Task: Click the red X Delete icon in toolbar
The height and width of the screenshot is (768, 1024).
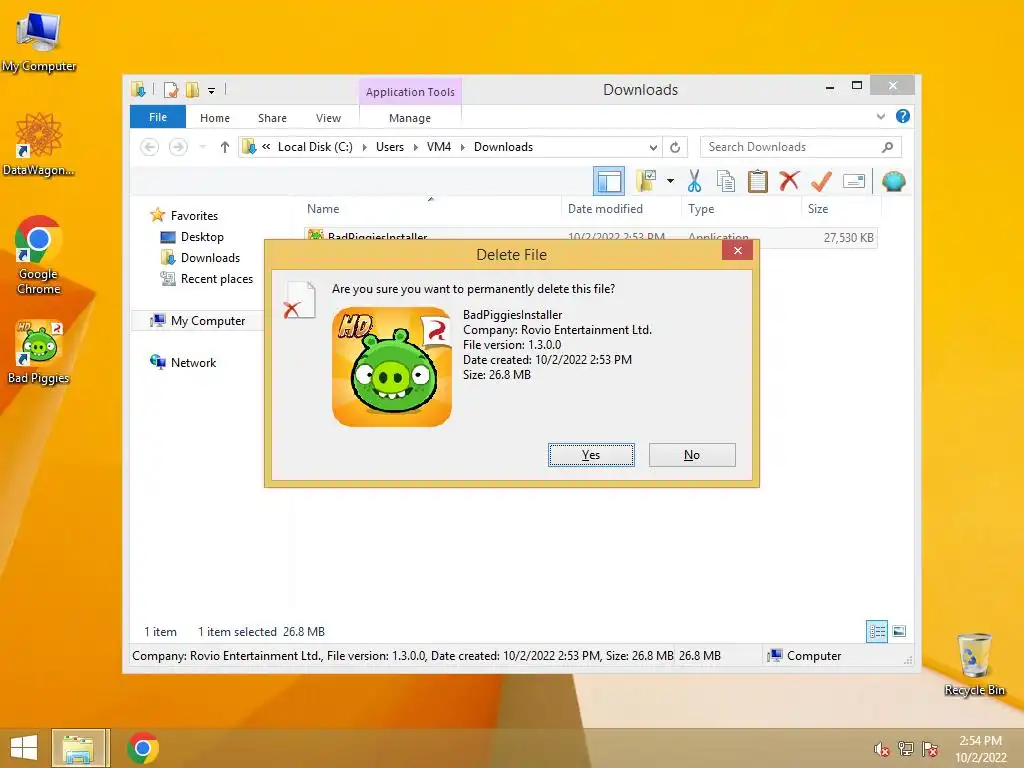Action: pyautogui.click(x=789, y=180)
